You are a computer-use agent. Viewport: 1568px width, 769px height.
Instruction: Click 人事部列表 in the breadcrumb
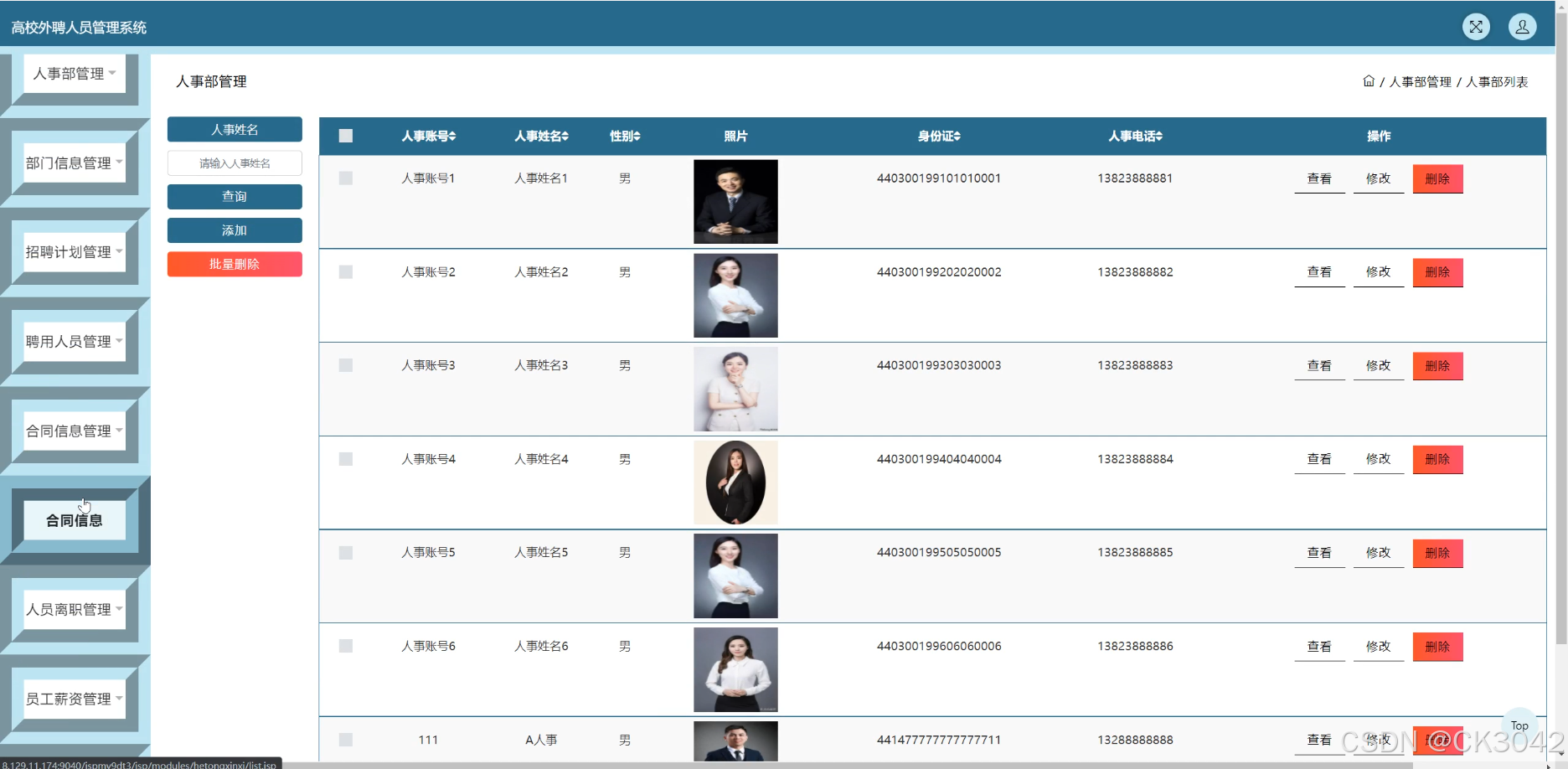pos(1497,81)
